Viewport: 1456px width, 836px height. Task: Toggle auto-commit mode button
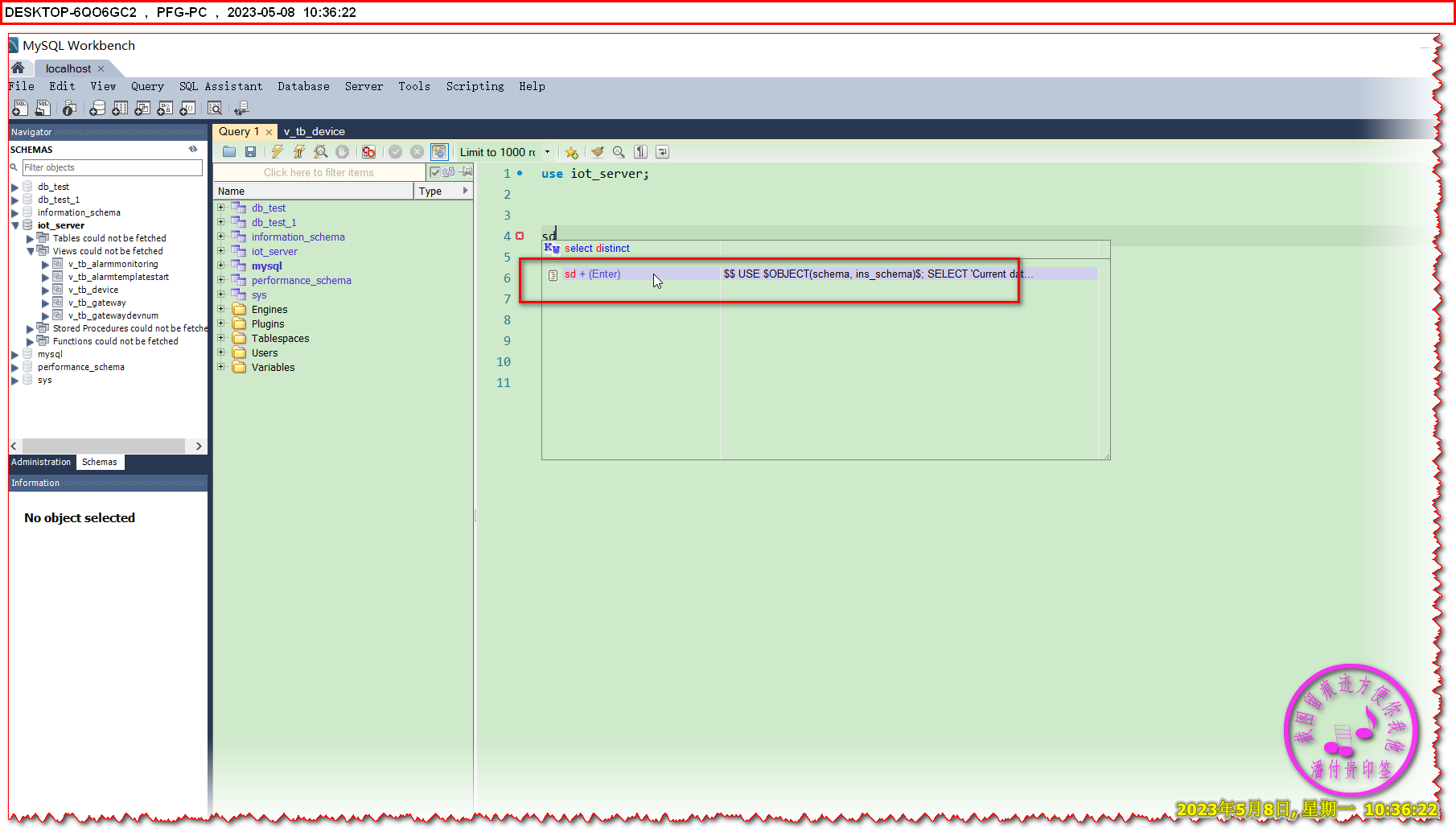439,152
